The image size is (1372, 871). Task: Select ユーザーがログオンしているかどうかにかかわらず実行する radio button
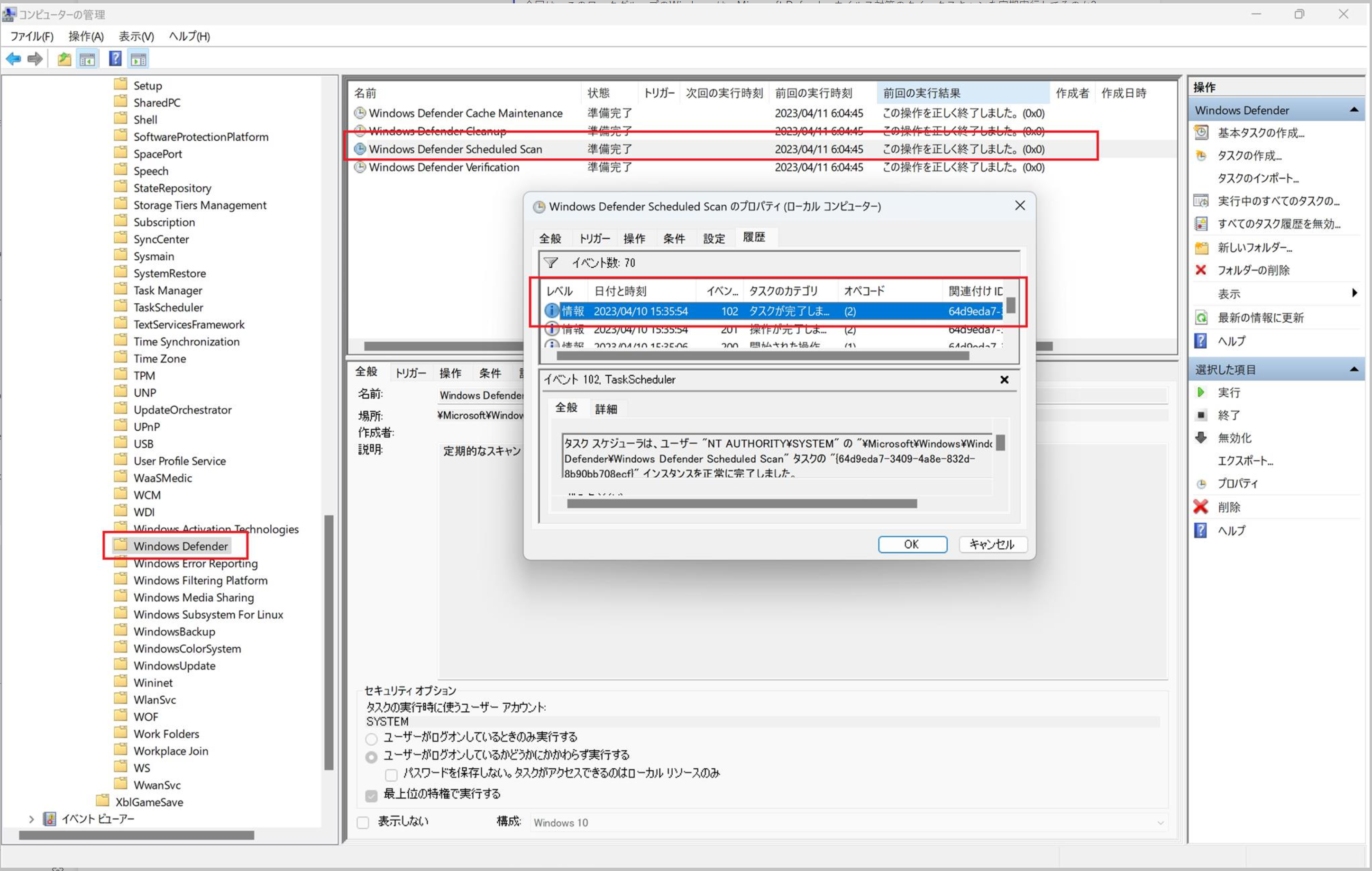point(372,757)
